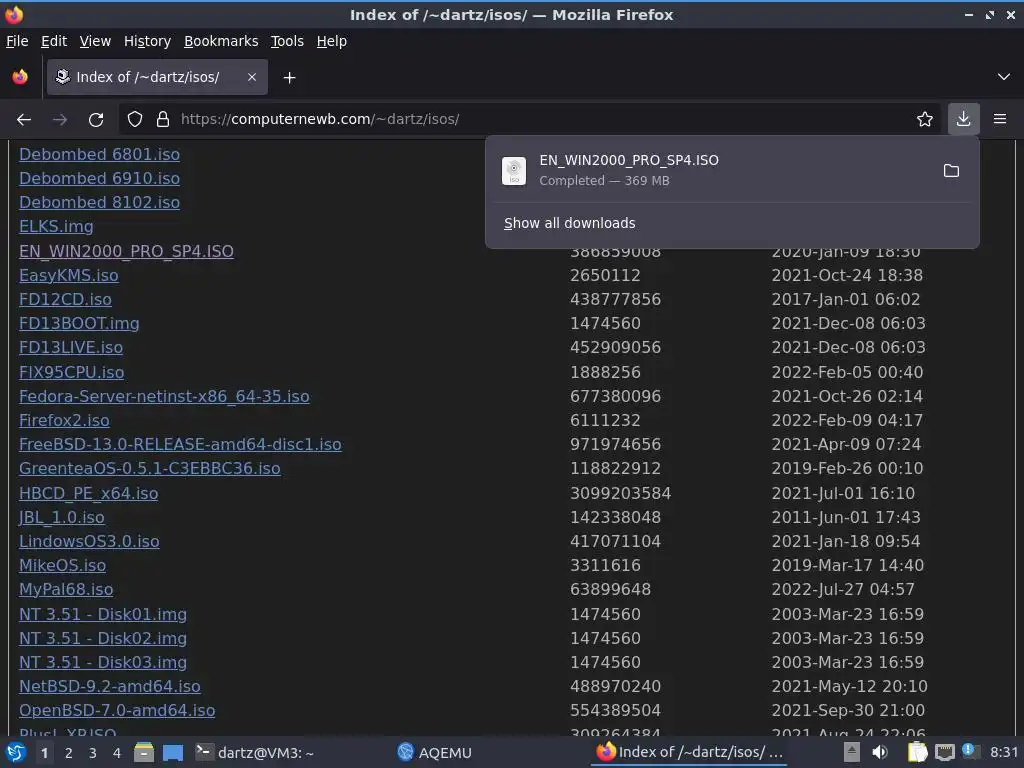
Task: Open the Bookmarks menu
Action: pyautogui.click(x=221, y=41)
